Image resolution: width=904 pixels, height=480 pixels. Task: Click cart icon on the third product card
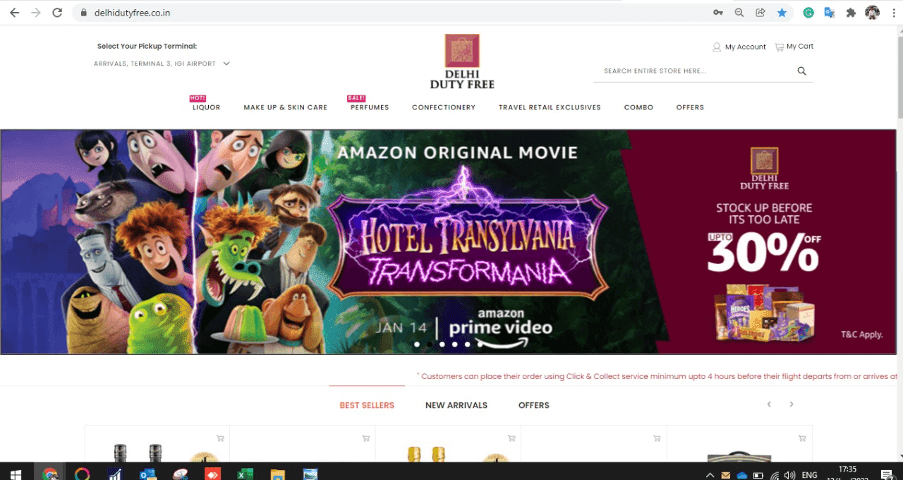pyautogui.click(x=511, y=438)
